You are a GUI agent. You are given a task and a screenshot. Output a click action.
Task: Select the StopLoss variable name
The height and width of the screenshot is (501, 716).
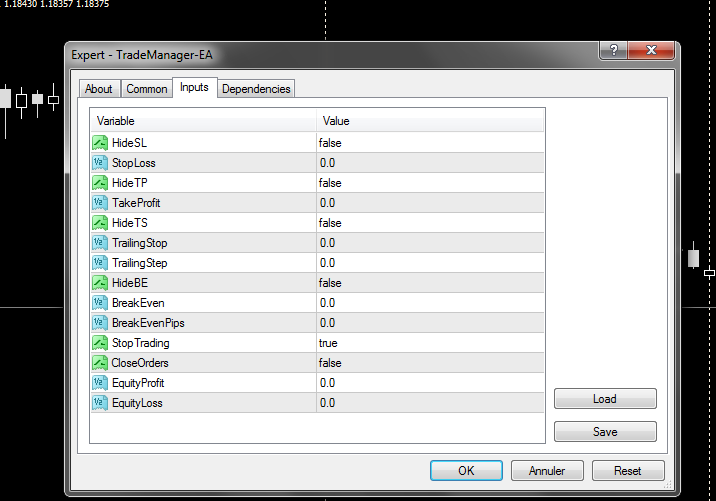pos(134,163)
